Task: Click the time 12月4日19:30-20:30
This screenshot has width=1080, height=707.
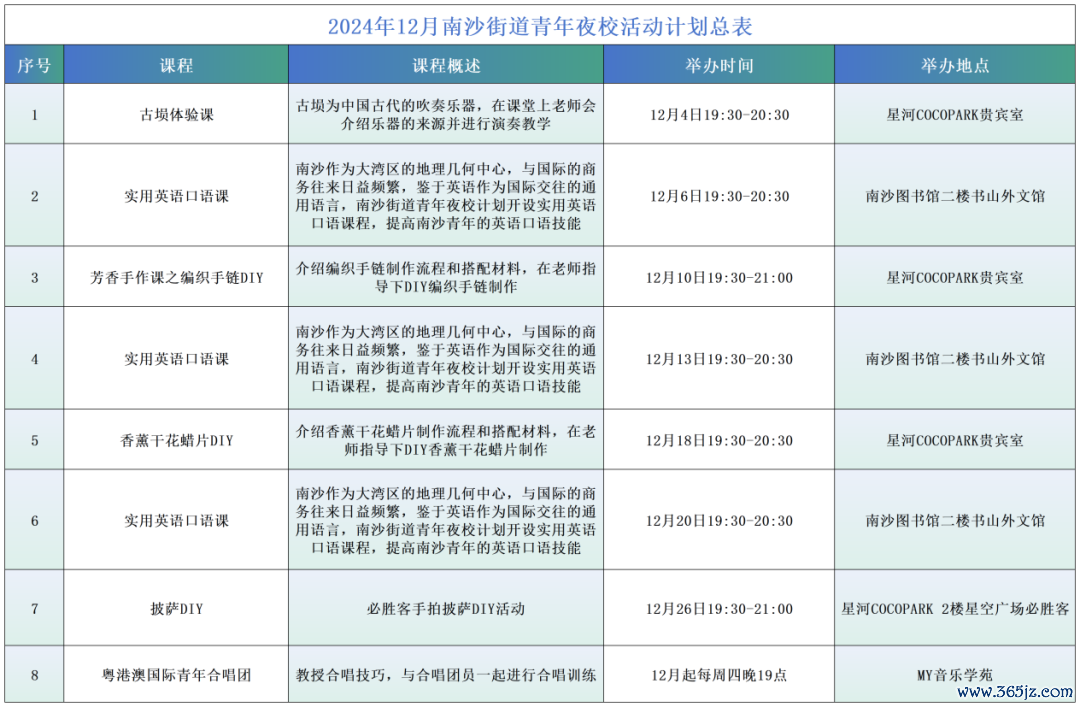Action: [x=719, y=114]
